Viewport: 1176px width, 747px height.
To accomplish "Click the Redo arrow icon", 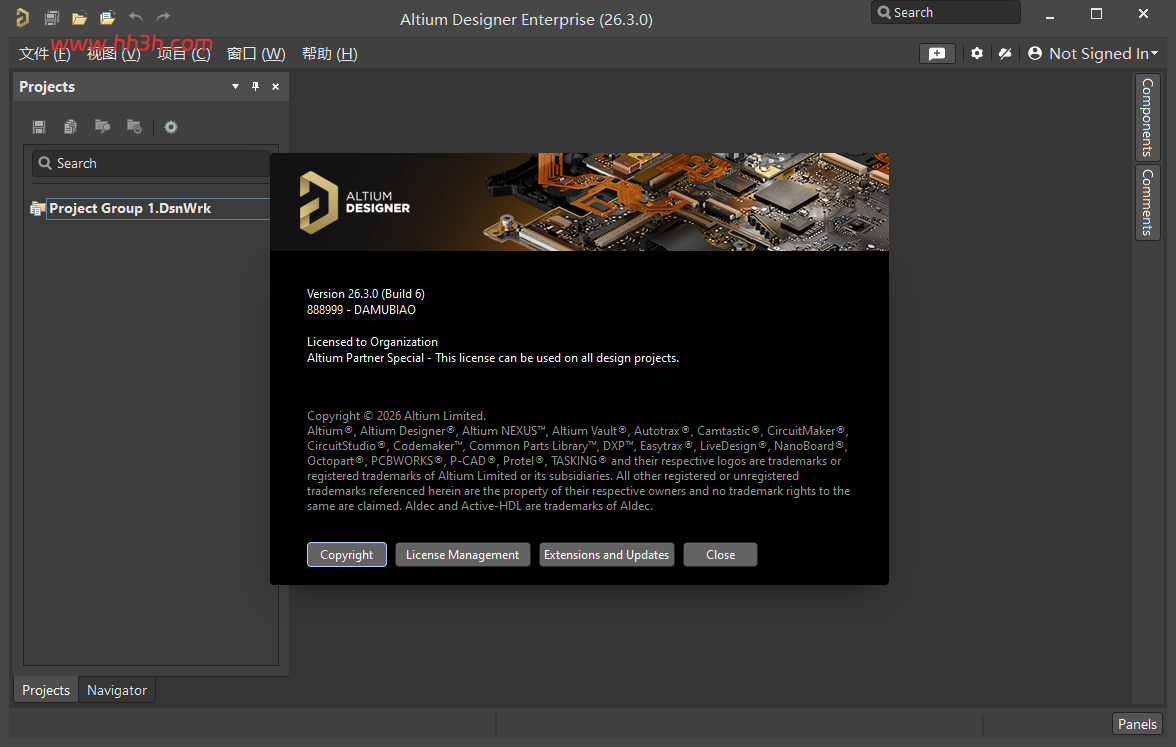I will tap(163, 16).
